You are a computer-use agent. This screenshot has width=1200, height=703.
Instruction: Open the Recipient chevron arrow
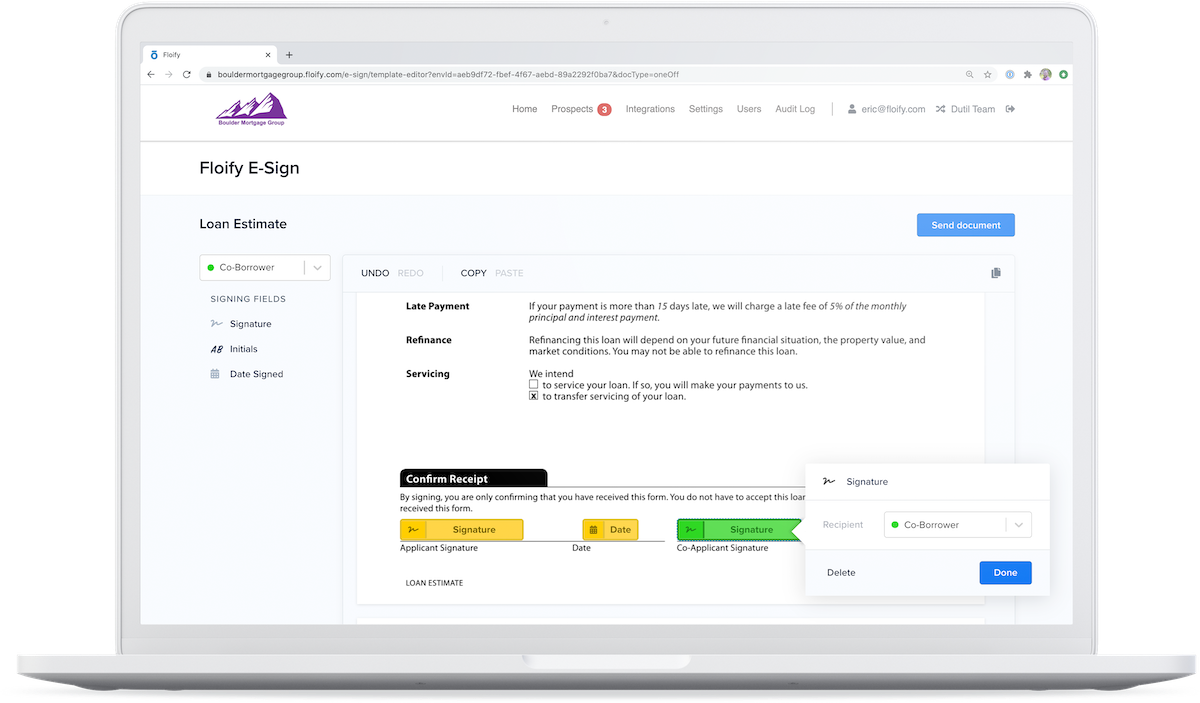click(x=1018, y=524)
